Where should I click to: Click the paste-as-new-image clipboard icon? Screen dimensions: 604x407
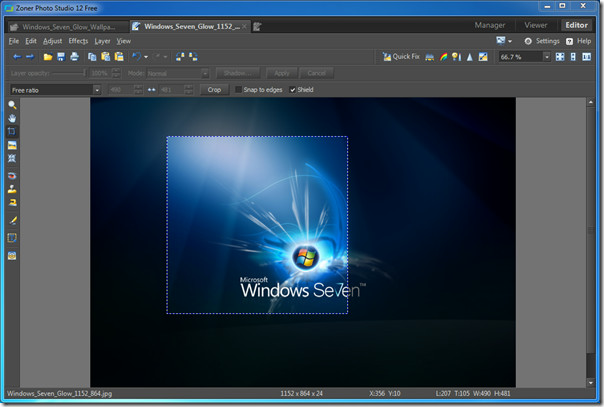point(119,57)
